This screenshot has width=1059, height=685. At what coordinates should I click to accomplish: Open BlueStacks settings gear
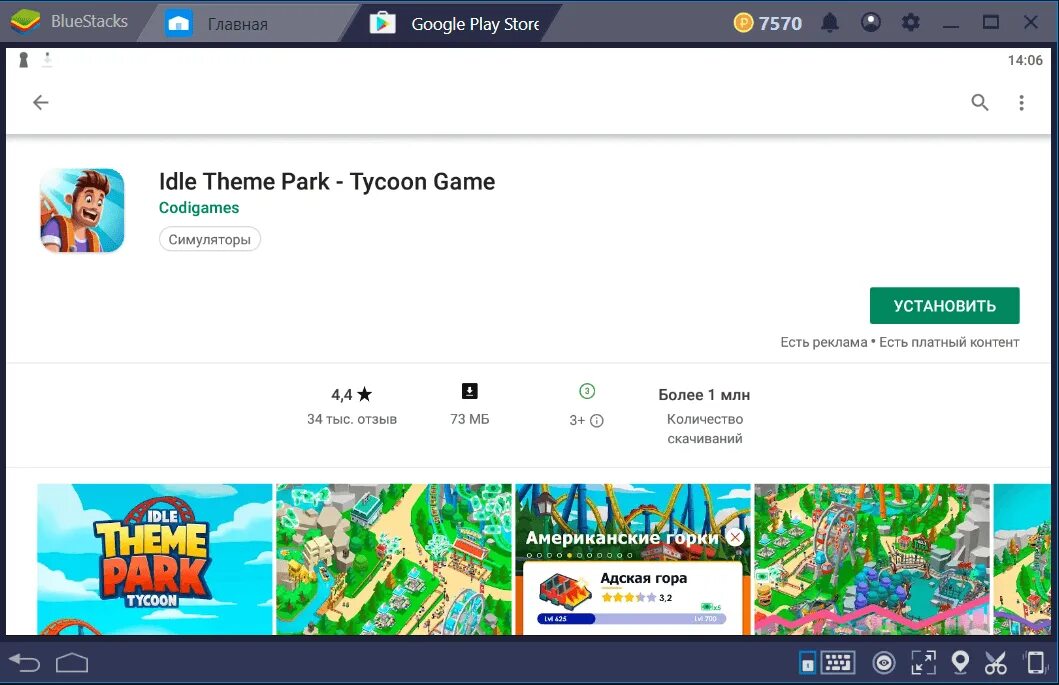[910, 23]
